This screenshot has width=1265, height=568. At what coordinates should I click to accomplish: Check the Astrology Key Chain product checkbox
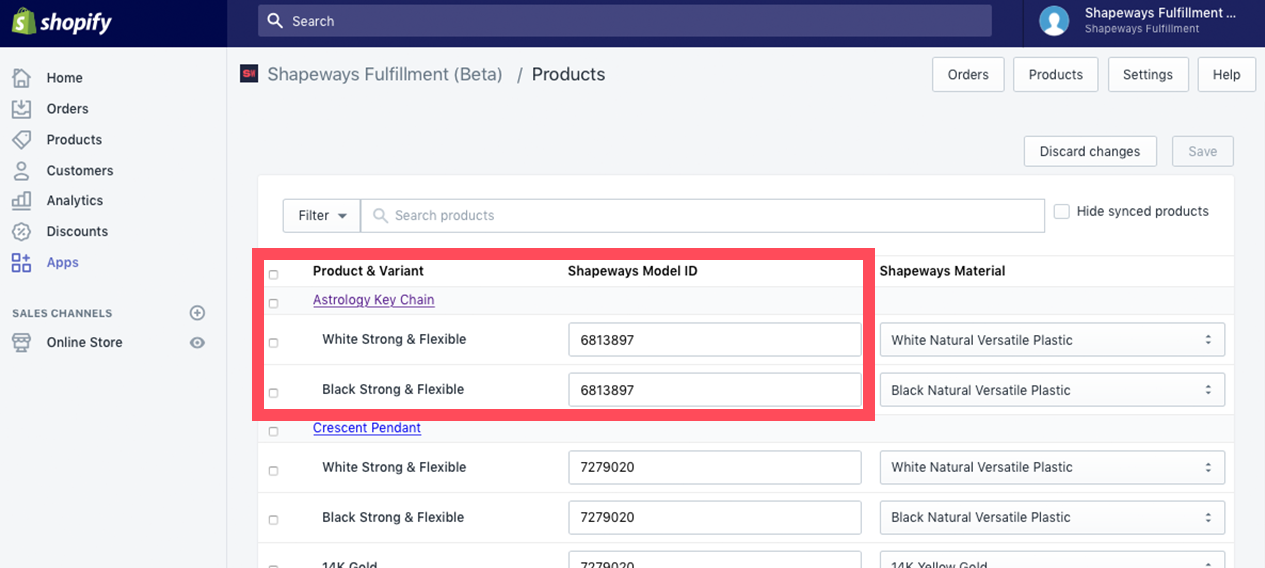pyautogui.click(x=273, y=303)
